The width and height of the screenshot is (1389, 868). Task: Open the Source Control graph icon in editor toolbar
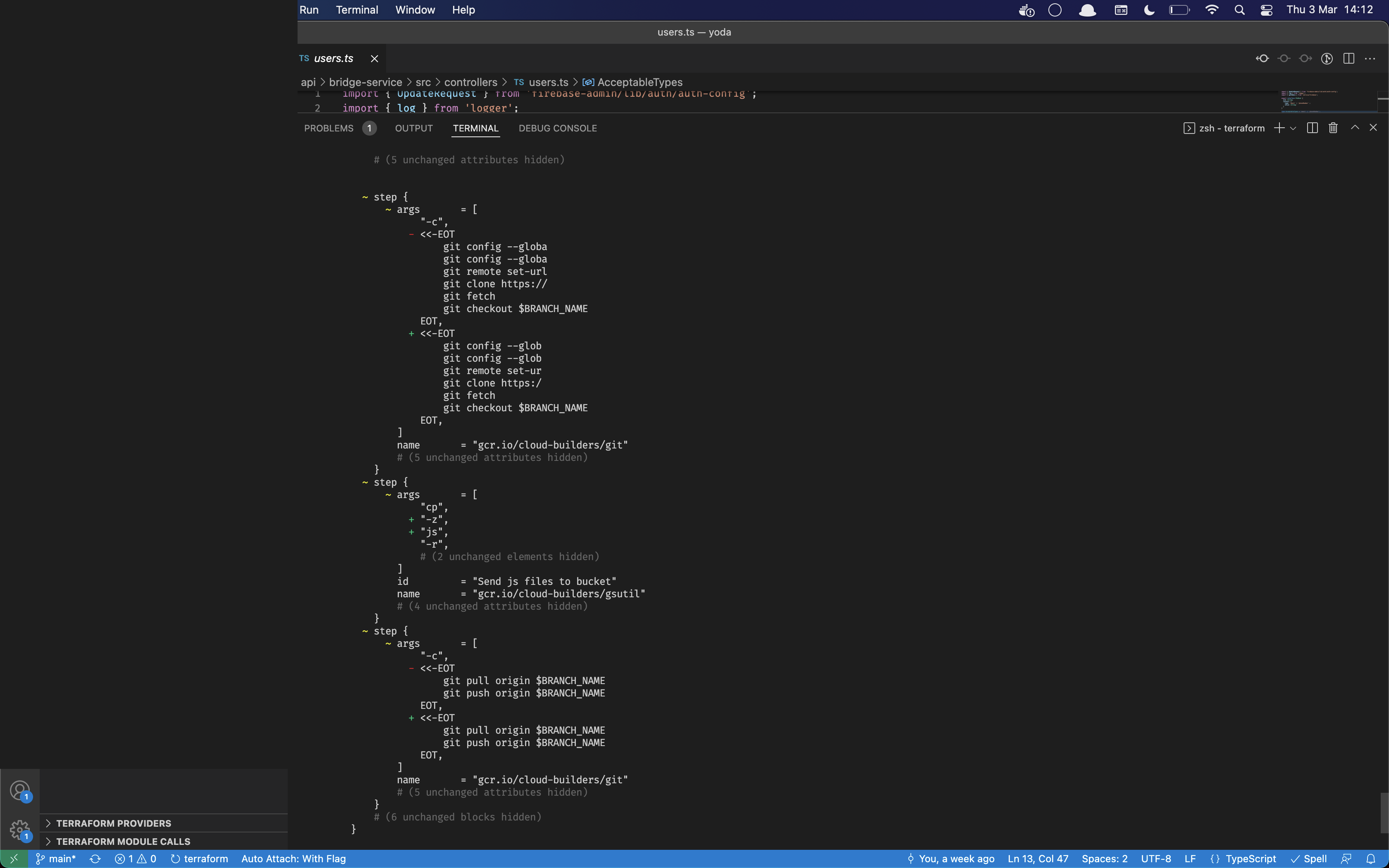click(1327, 58)
